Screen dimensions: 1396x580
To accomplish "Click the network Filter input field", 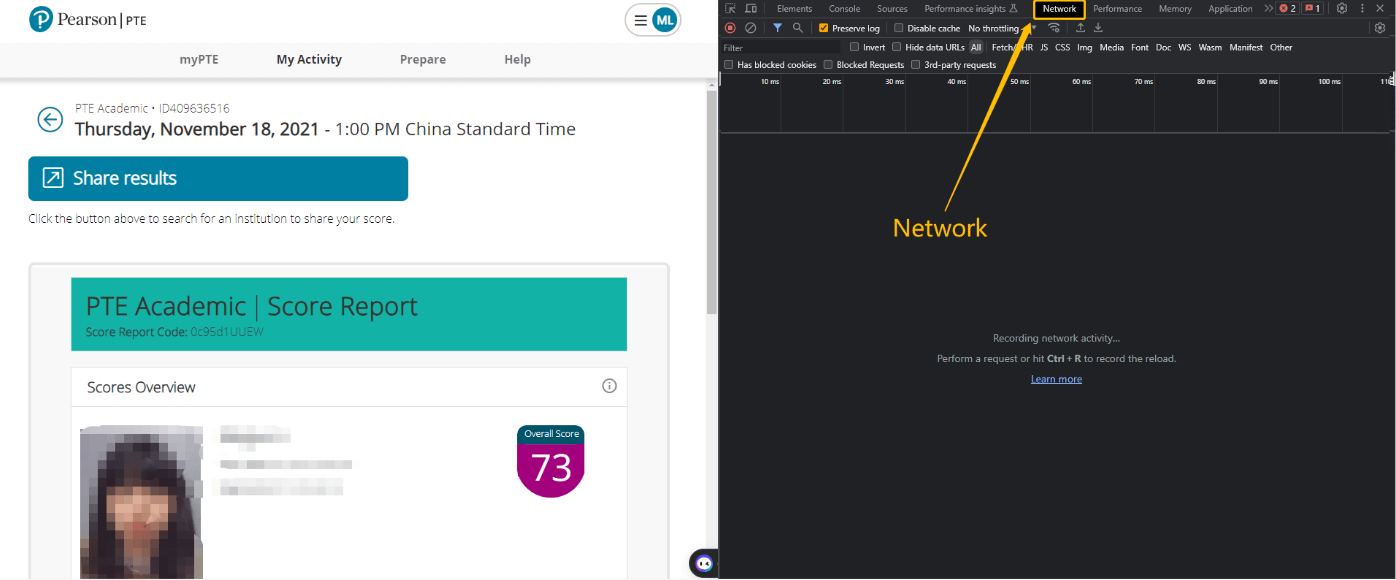I will point(780,47).
